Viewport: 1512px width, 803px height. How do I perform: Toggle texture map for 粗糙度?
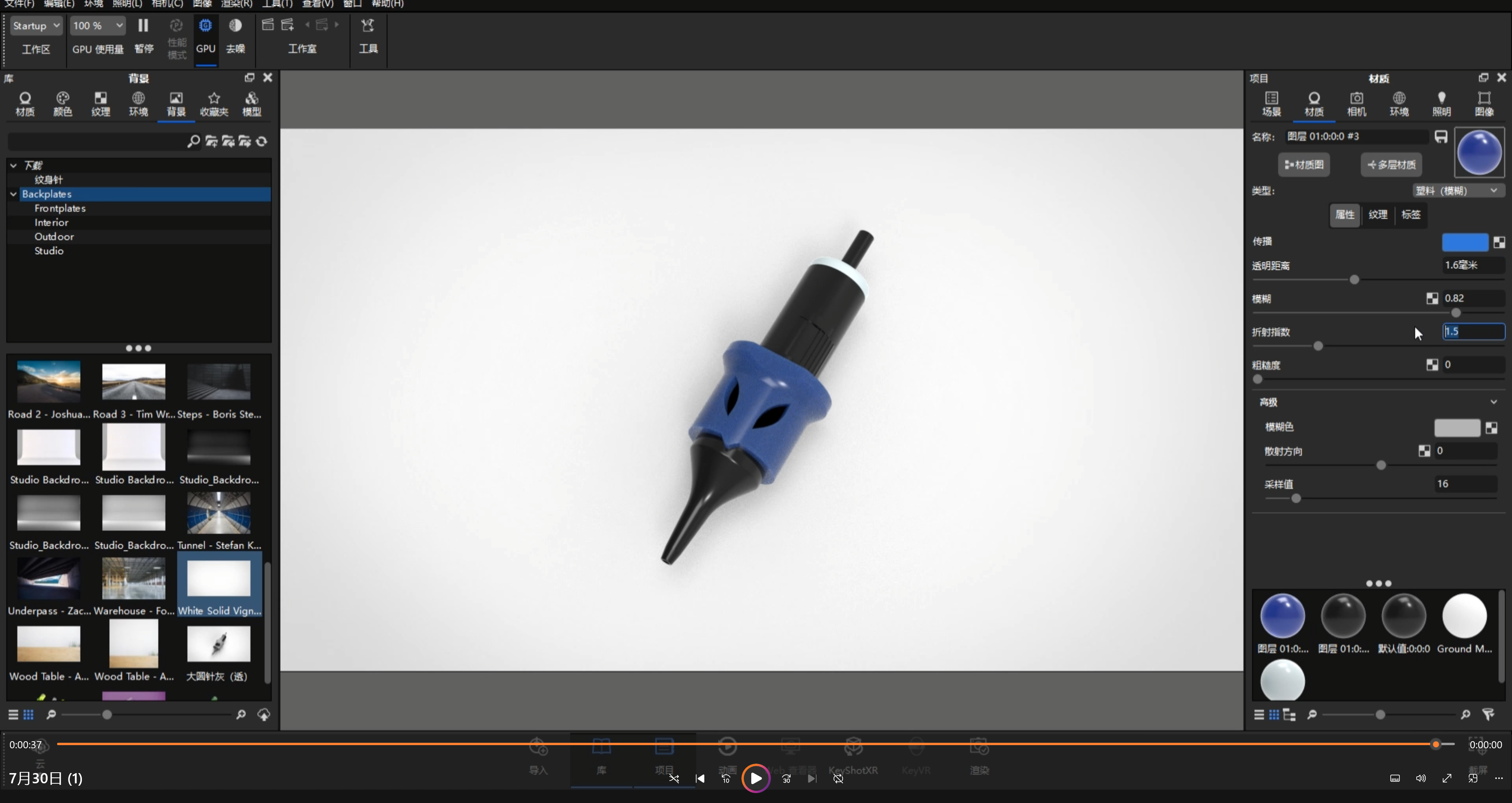pyautogui.click(x=1432, y=365)
